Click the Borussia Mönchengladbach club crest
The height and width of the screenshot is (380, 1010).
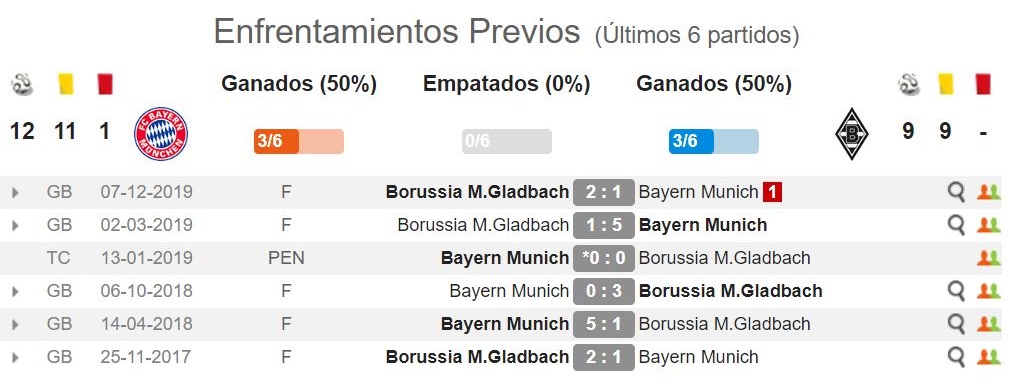852,133
